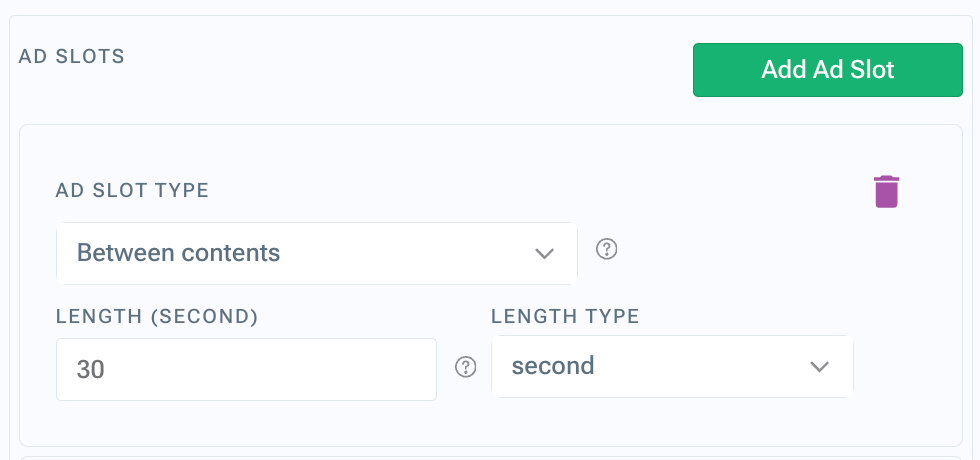Open help icon beside Ad Slot Type

click(x=606, y=249)
